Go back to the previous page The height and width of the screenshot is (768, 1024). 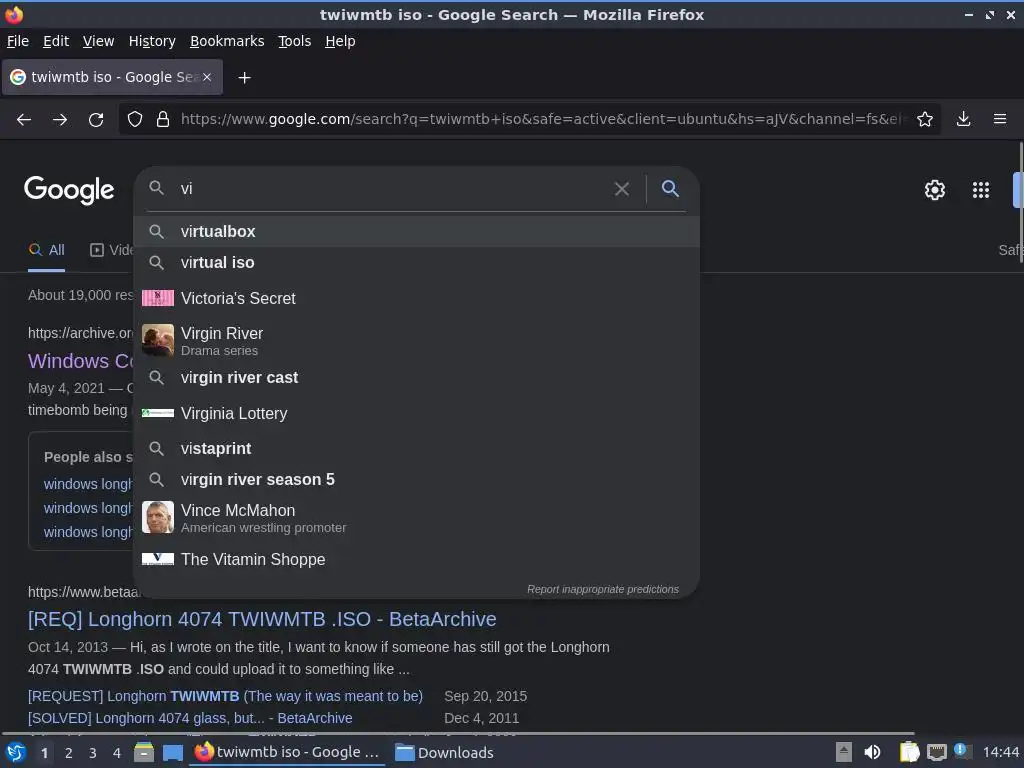(x=24, y=120)
